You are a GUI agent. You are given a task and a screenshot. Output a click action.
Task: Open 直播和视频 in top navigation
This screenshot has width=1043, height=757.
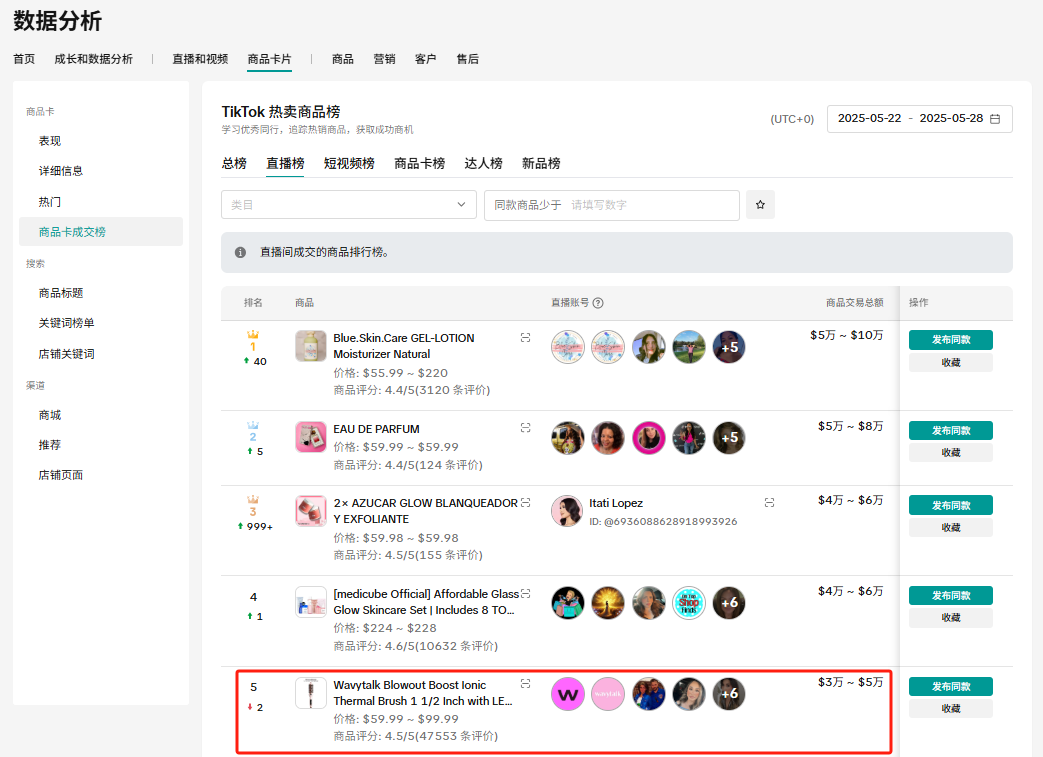tap(200, 59)
